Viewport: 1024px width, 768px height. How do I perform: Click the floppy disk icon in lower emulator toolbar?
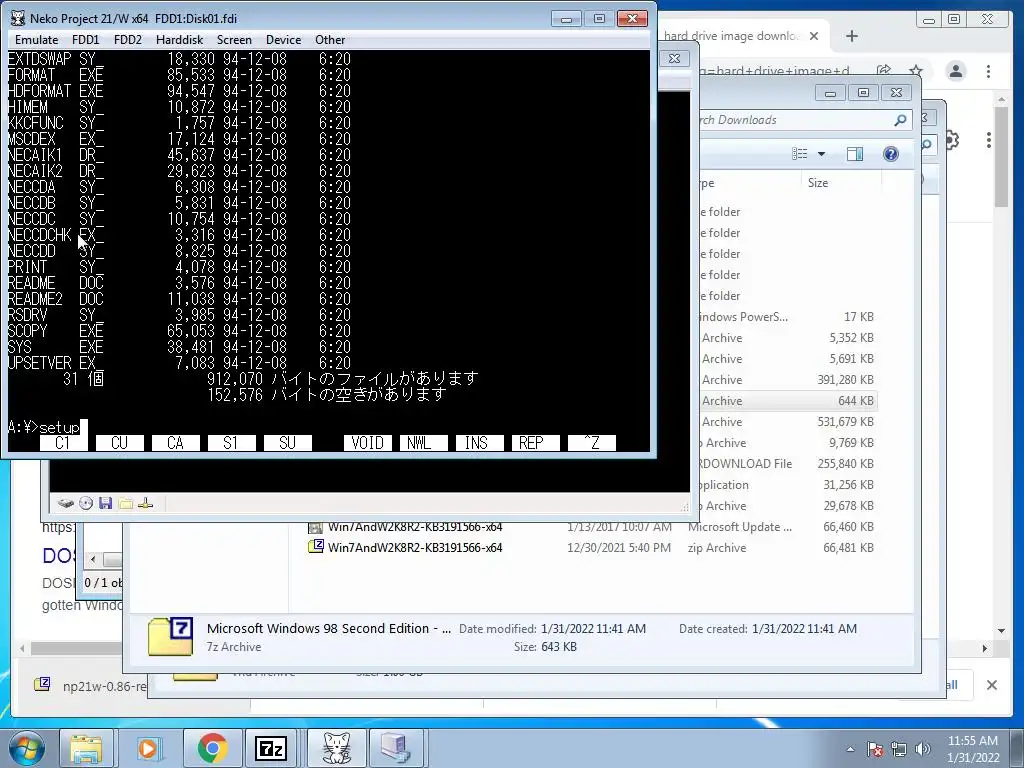coord(105,503)
